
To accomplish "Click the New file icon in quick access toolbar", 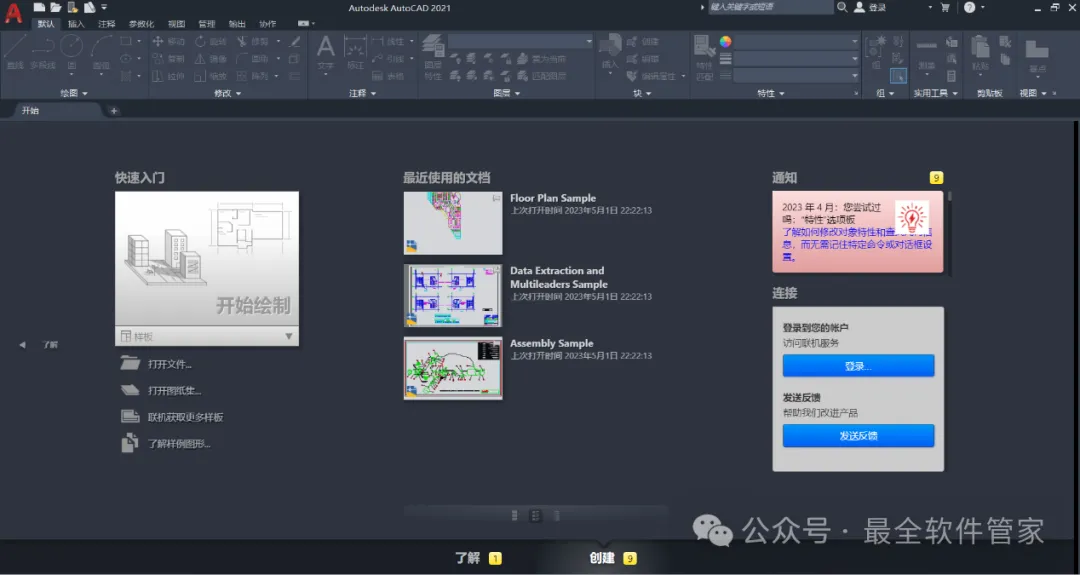I will [39, 8].
